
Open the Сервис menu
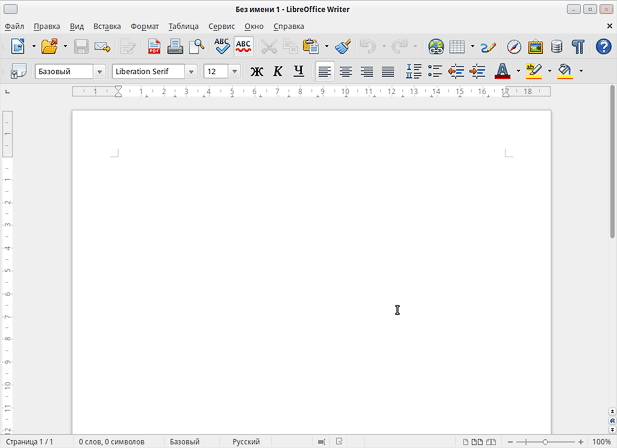[222, 26]
